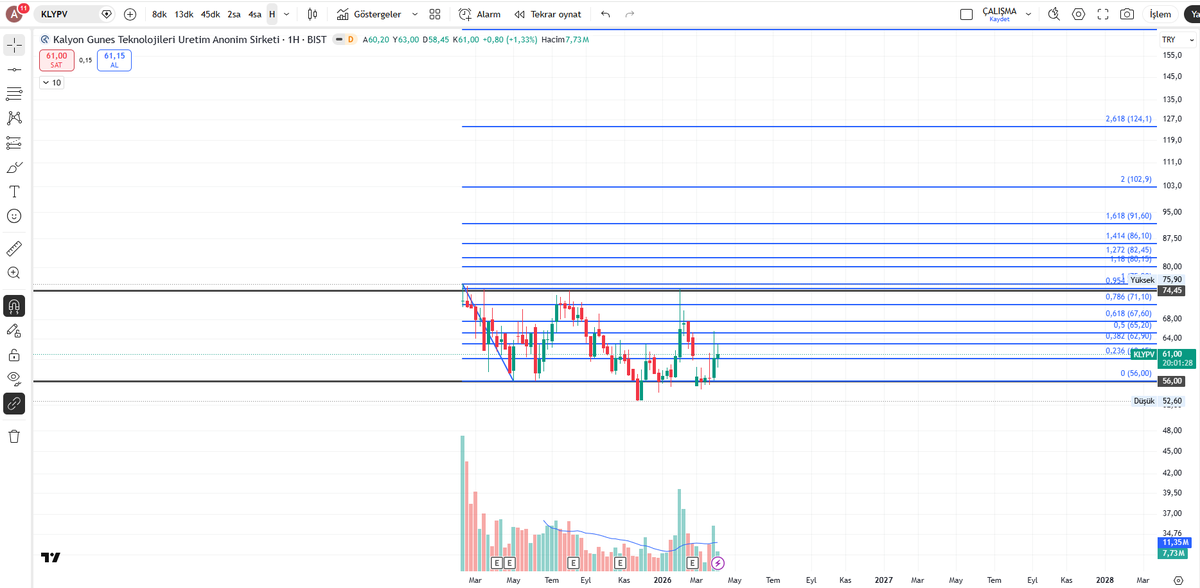Open the chart patterns tool

click(15, 118)
